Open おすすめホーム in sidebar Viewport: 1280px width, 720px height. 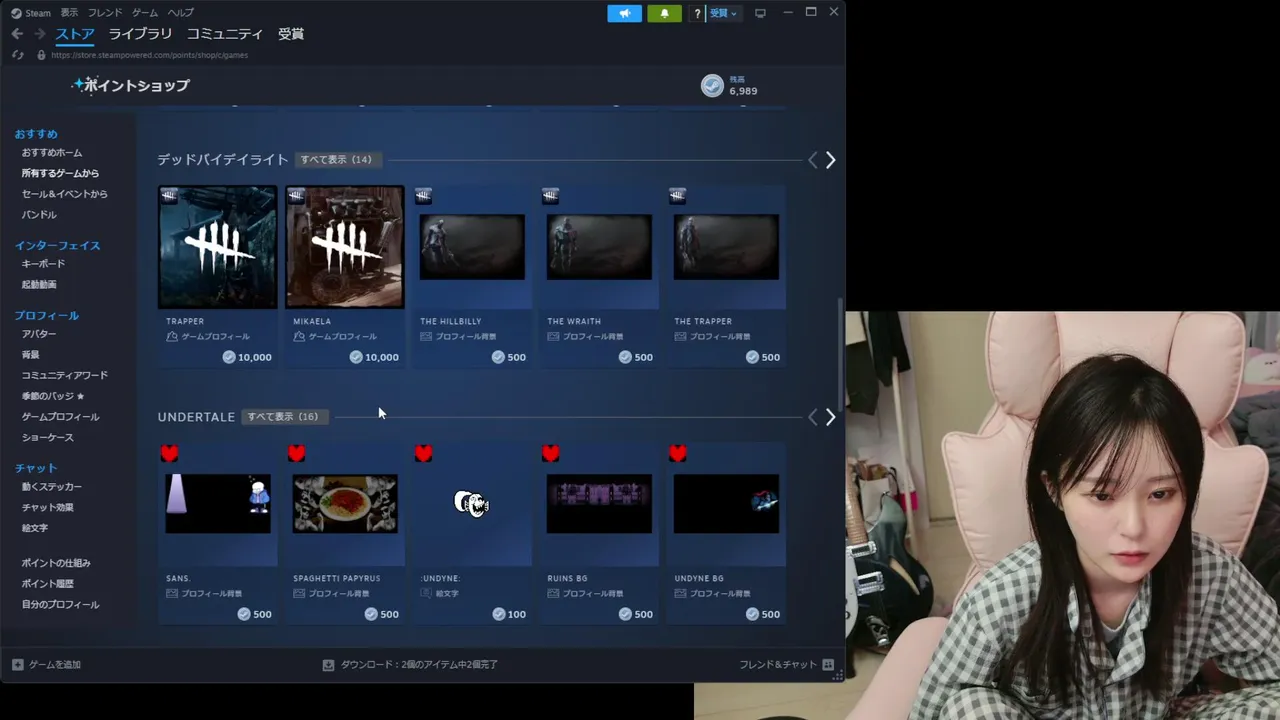click(x=52, y=153)
